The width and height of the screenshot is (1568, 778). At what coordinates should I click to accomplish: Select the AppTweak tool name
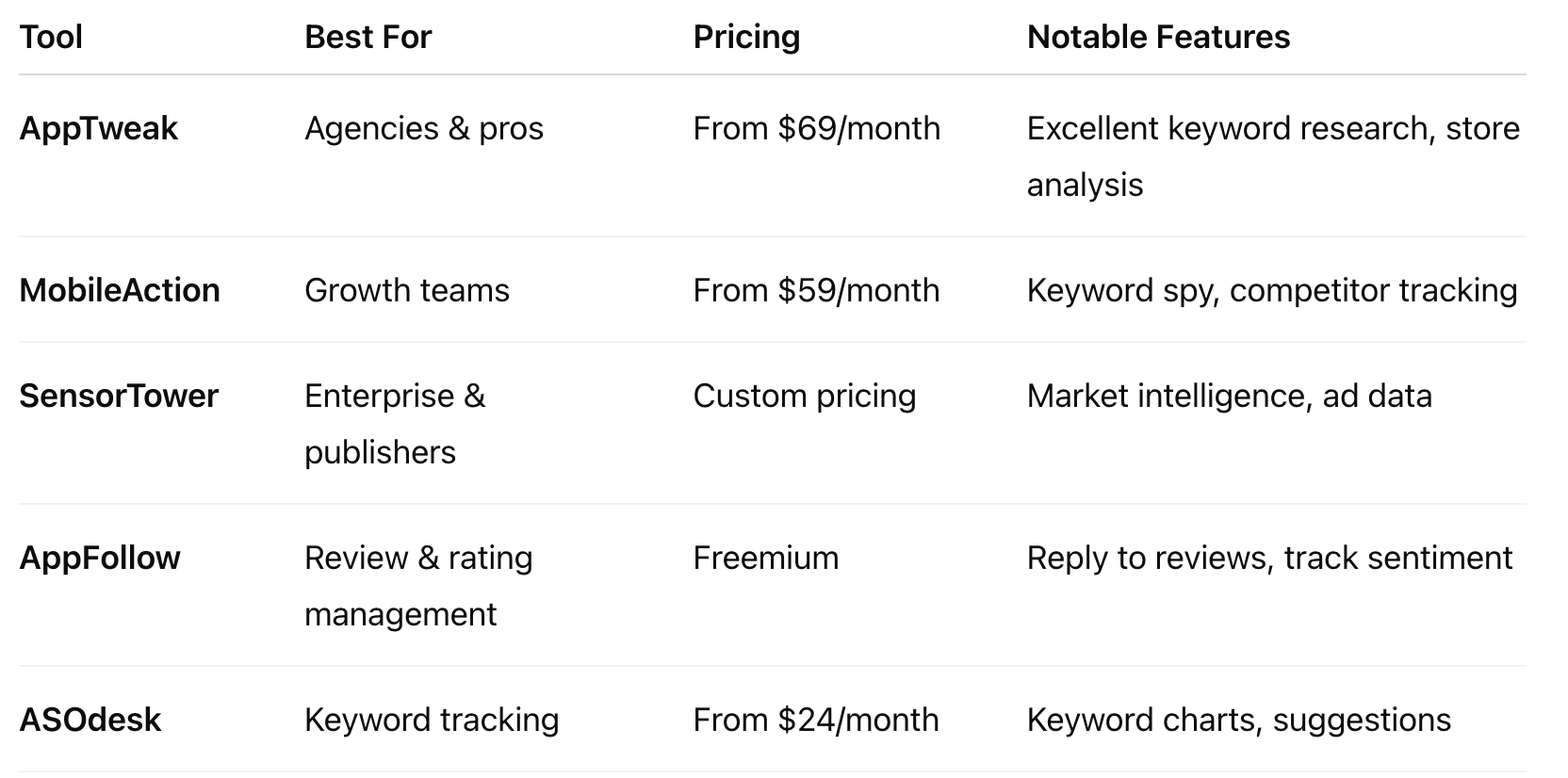tap(98, 128)
